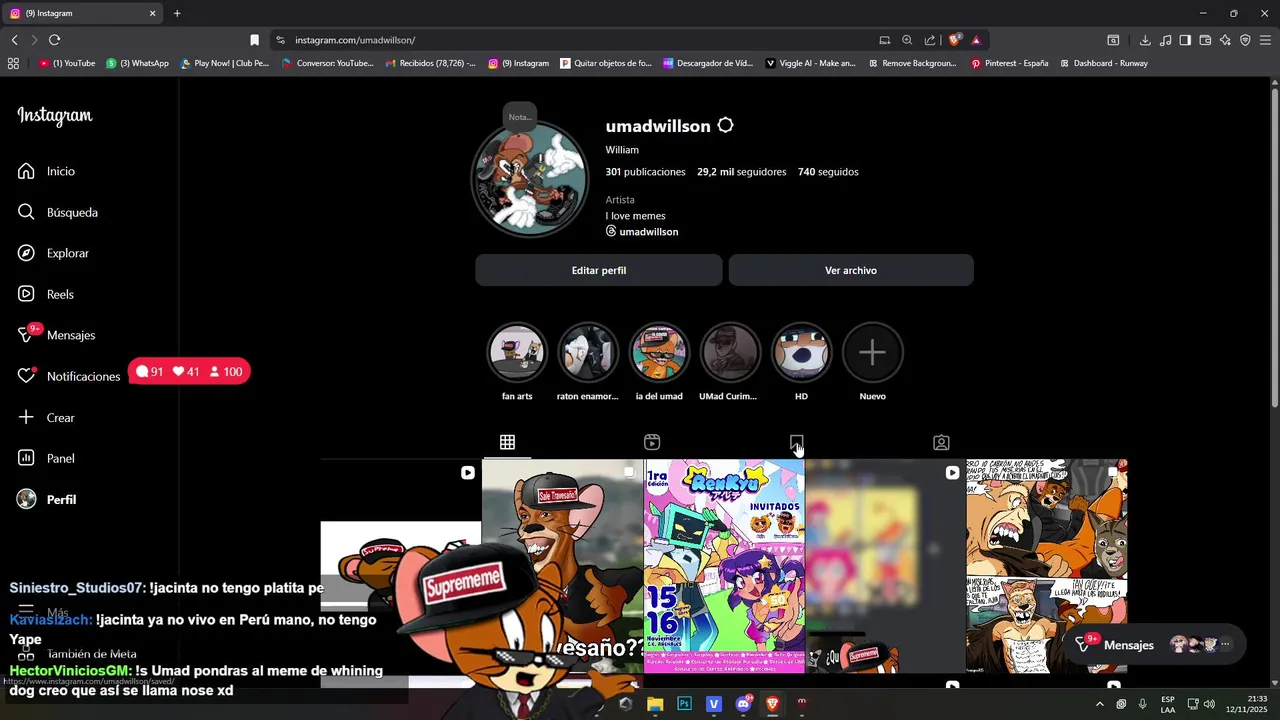
Task: Open the Brave VPN shield icon
Action: click(x=1245, y=40)
